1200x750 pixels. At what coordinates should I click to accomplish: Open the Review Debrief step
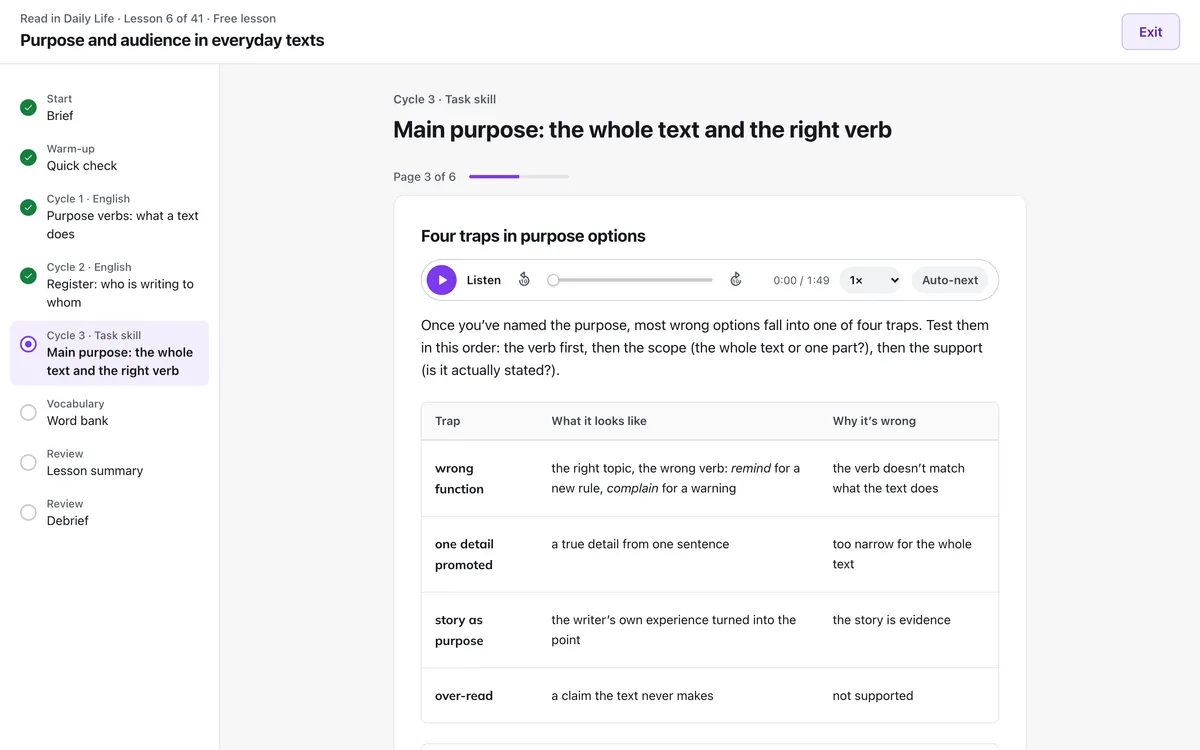(109, 512)
